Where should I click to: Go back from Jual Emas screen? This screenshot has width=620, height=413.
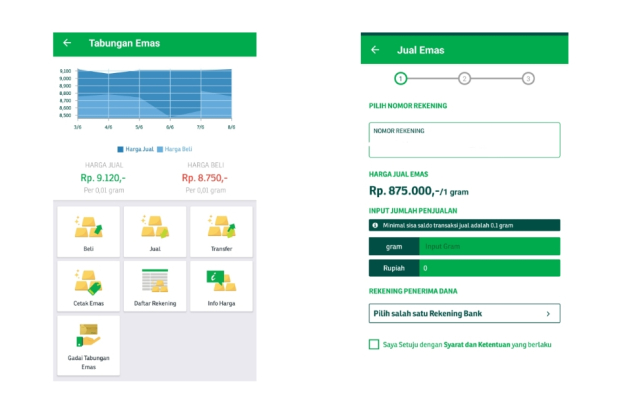click(375, 49)
